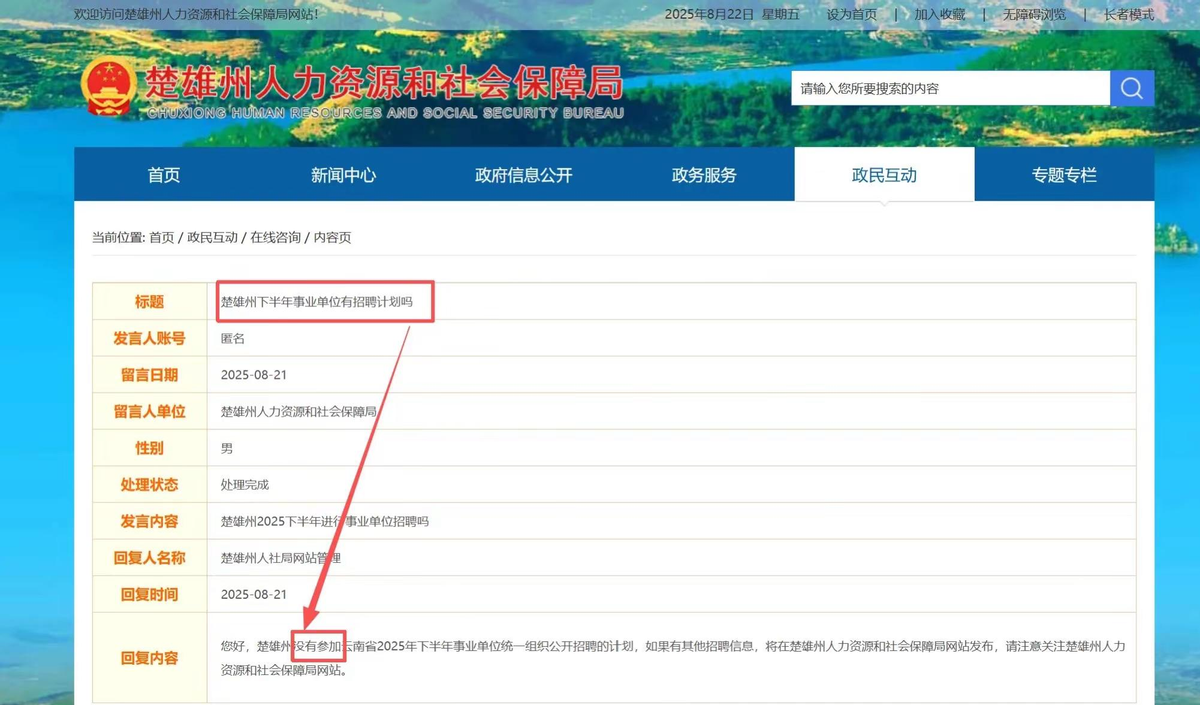Image resolution: width=1200 pixels, height=705 pixels.
Task: Click the 留言人单位 row label
Action: (x=150, y=411)
